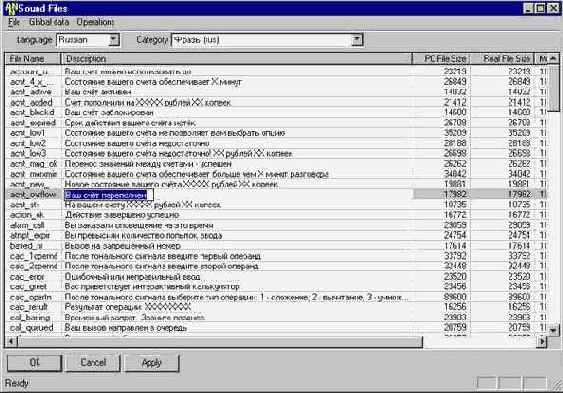563x393 pixels.
Task: Click PC File Size value 10735
Action: (455, 205)
